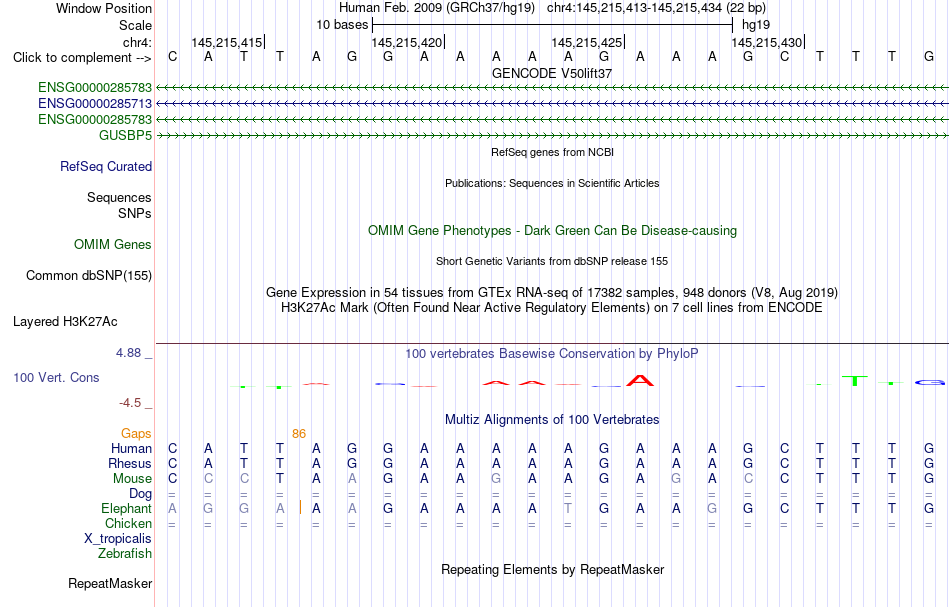Click the 'RefSeq genes from NCBI' title

pyautogui.click(x=552, y=153)
